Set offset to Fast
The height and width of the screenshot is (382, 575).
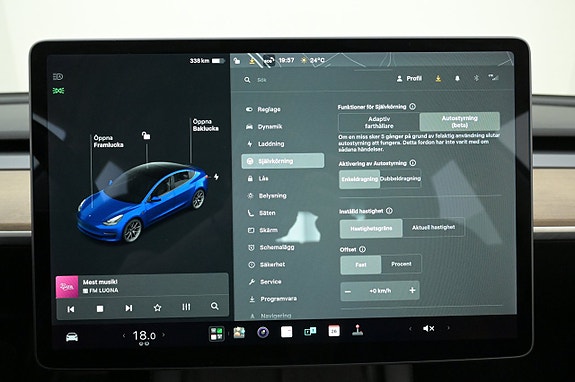coord(361,265)
